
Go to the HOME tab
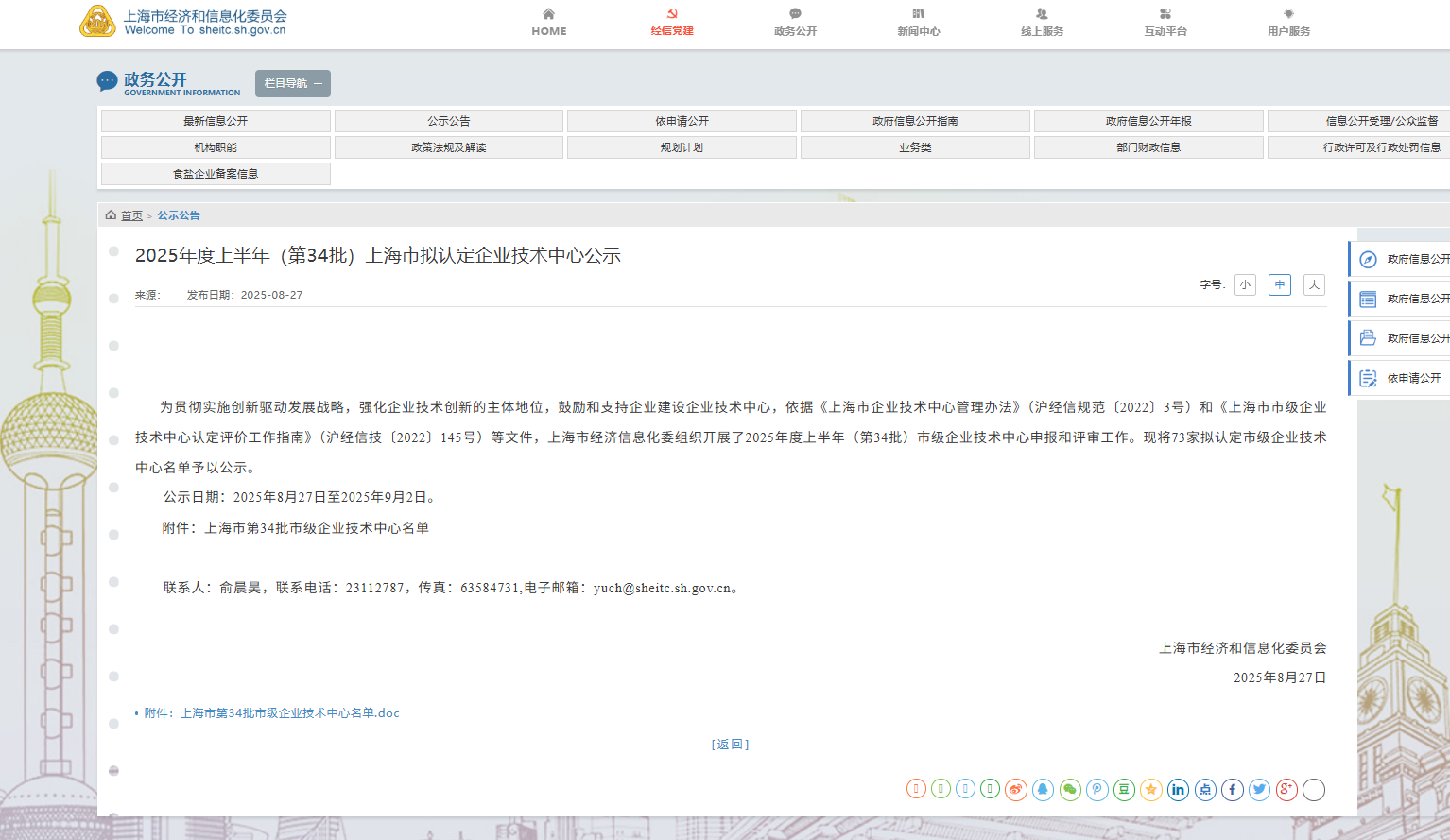[x=549, y=23]
